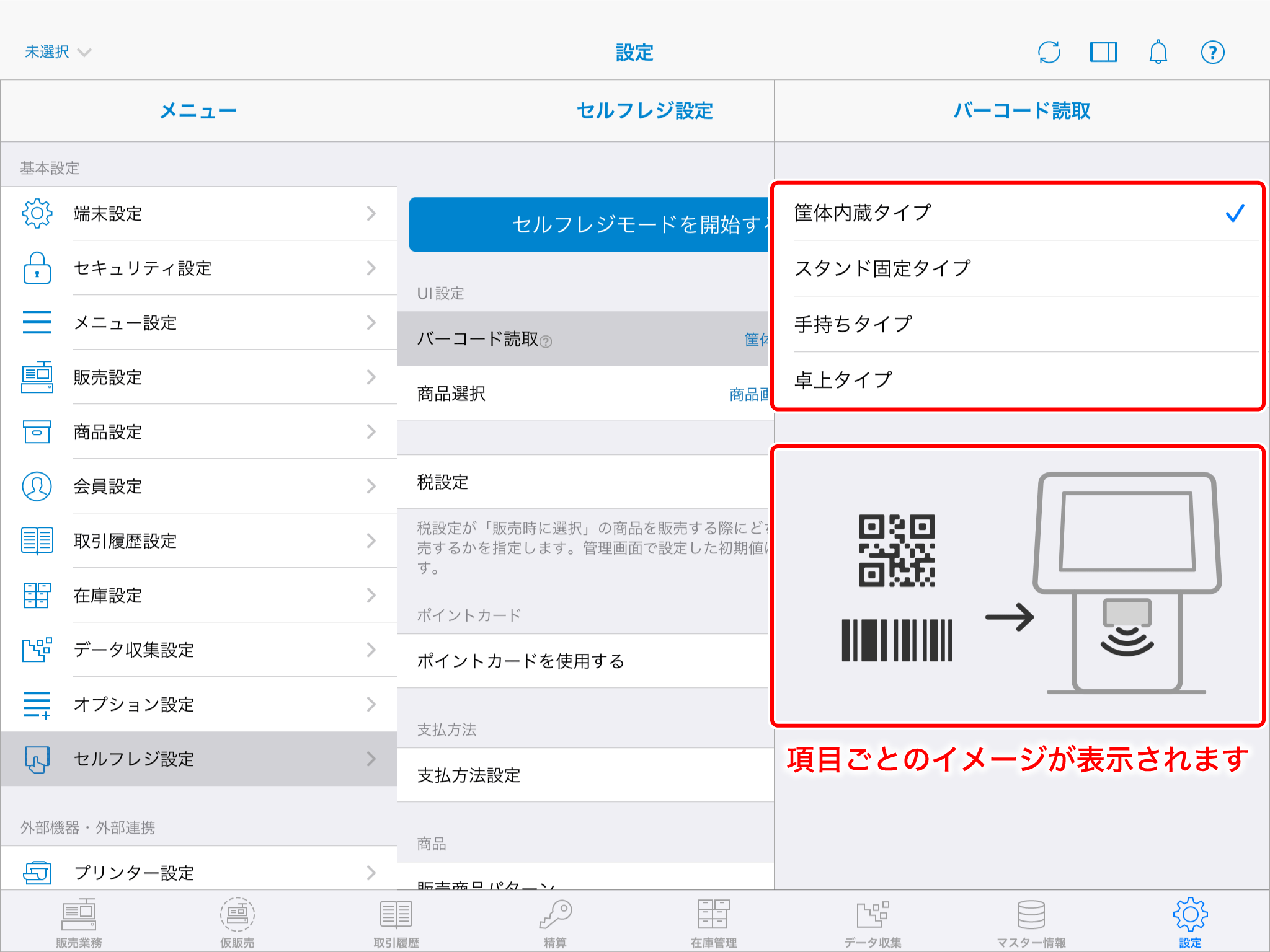Viewport: 1270px width, 952px height.
Task: Click the sync refresh icon in header
Action: [1049, 52]
